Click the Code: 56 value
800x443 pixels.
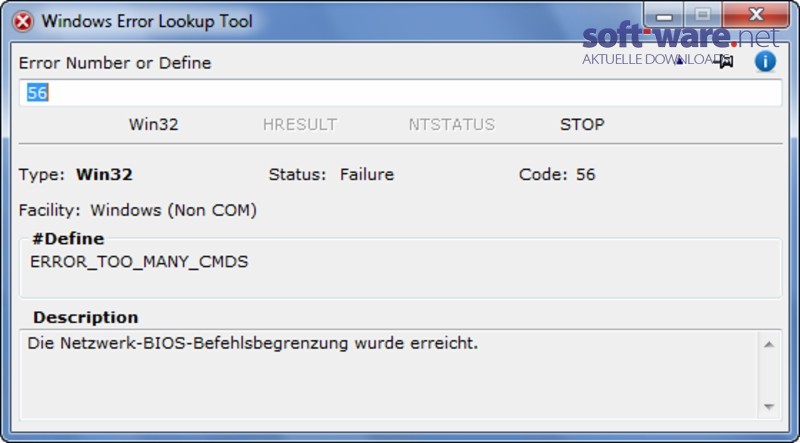pos(586,175)
